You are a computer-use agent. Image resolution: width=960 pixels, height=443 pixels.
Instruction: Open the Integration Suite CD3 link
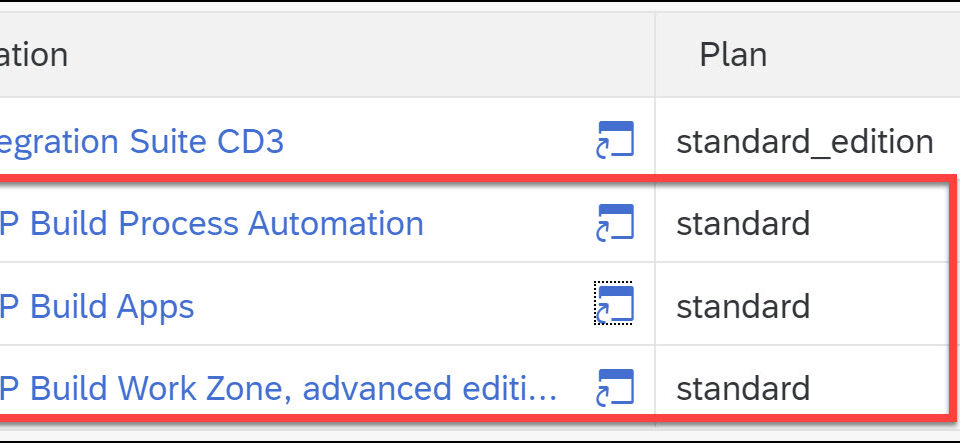(142, 141)
